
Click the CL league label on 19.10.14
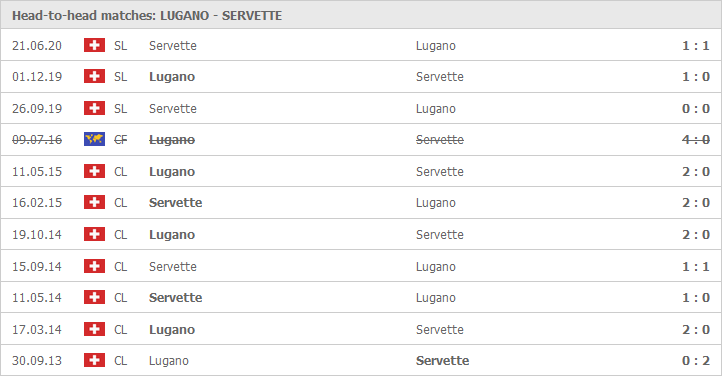point(121,235)
